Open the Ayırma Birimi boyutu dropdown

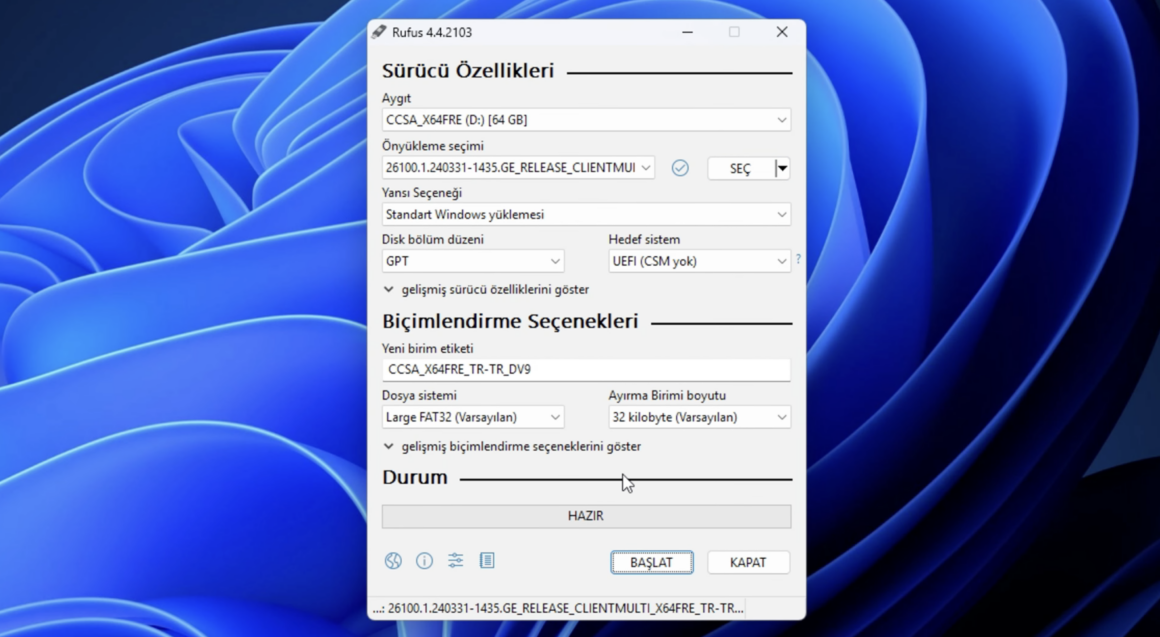click(x=699, y=417)
